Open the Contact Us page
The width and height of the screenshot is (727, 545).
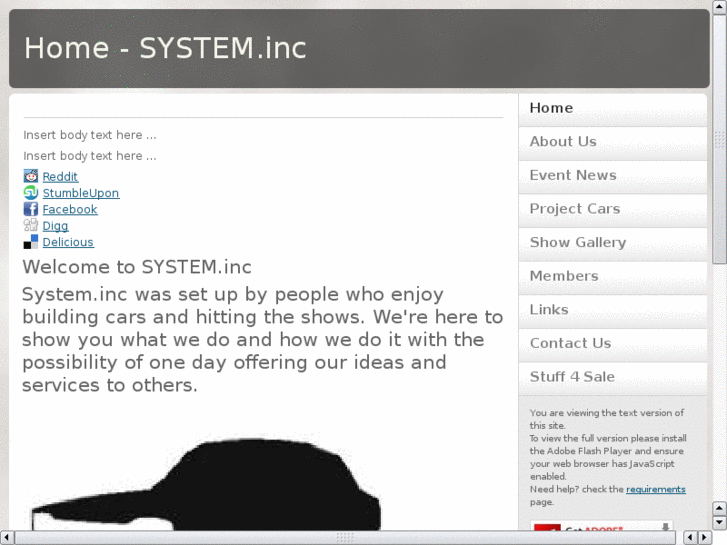click(x=570, y=343)
